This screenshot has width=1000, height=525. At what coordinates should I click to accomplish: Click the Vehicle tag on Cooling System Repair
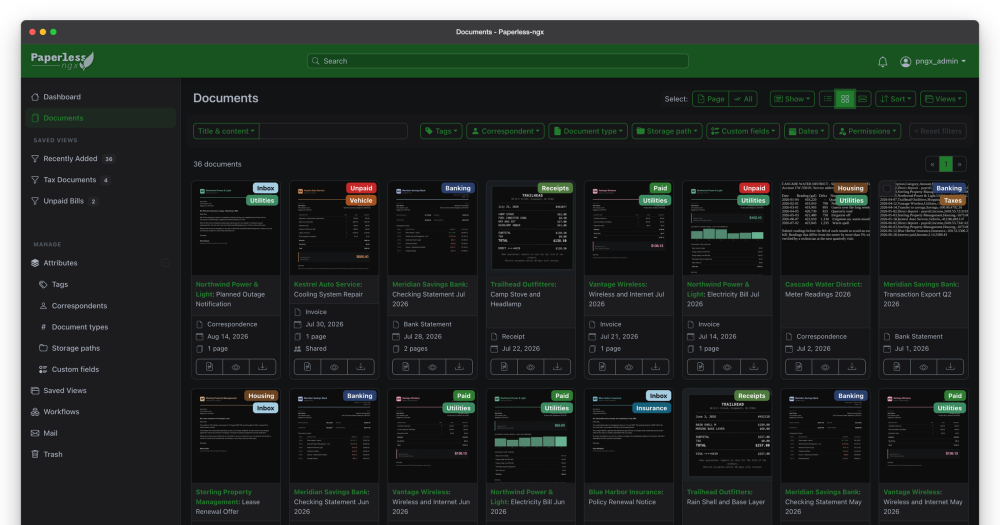pyautogui.click(x=360, y=200)
